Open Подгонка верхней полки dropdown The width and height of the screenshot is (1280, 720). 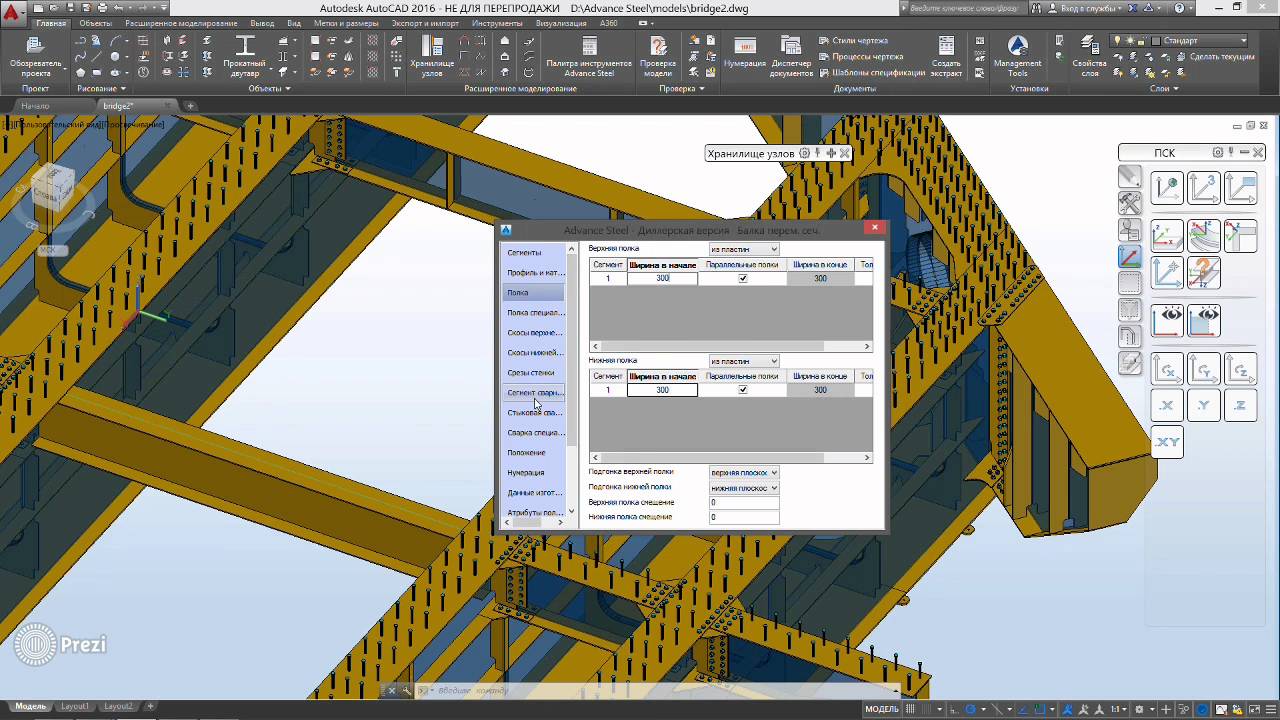point(744,472)
